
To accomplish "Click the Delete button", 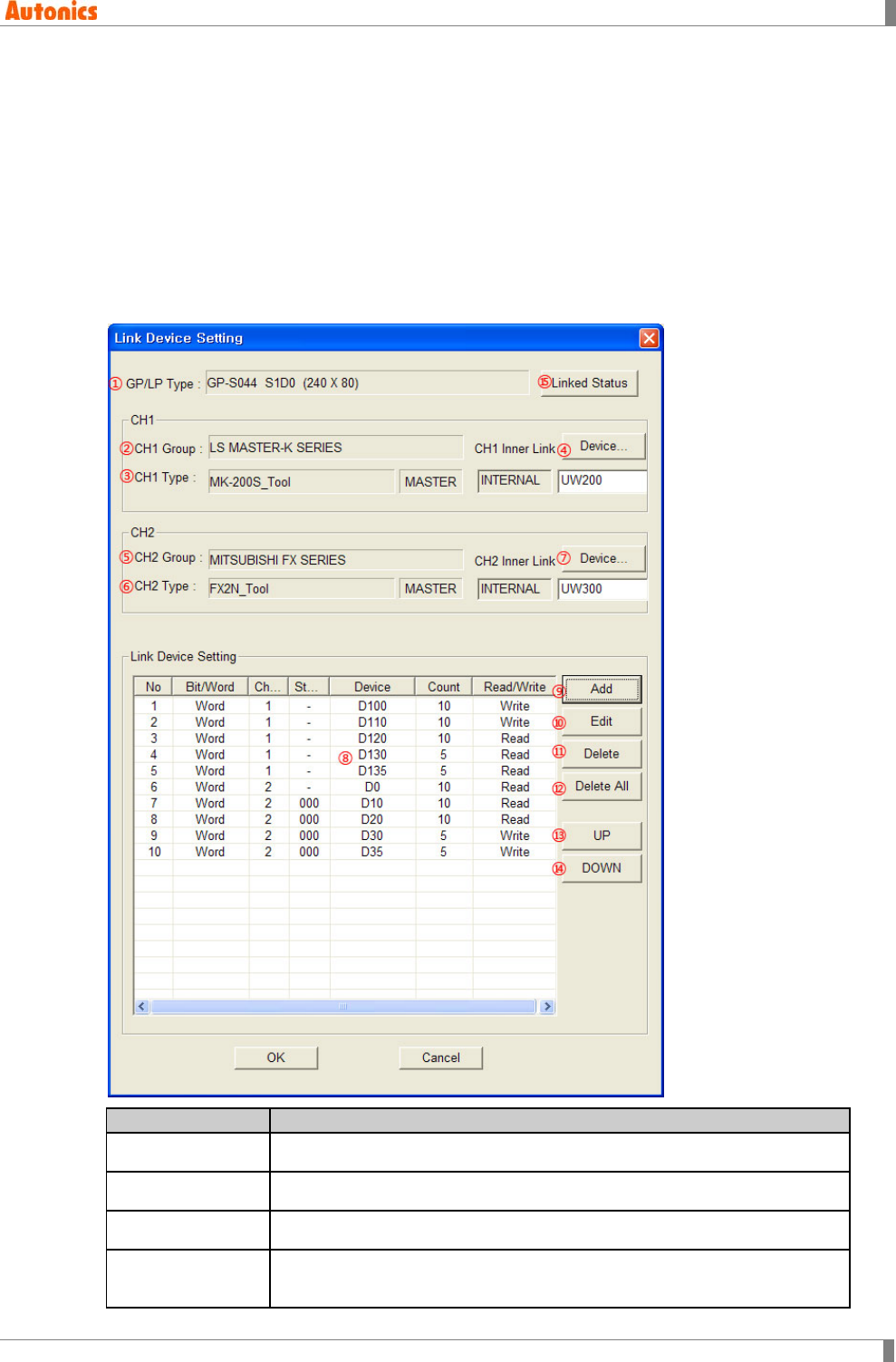I will (x=602, y=754).
